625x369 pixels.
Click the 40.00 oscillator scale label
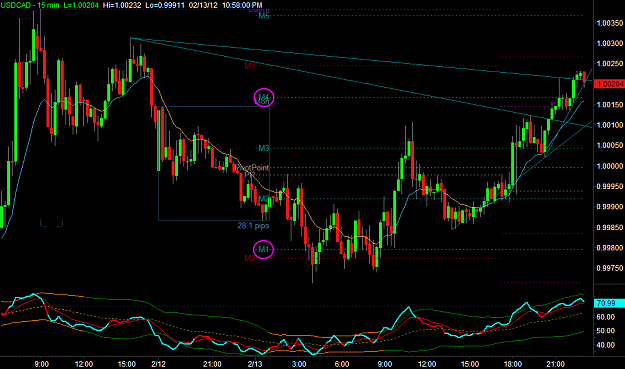click(x=606, y=345)
